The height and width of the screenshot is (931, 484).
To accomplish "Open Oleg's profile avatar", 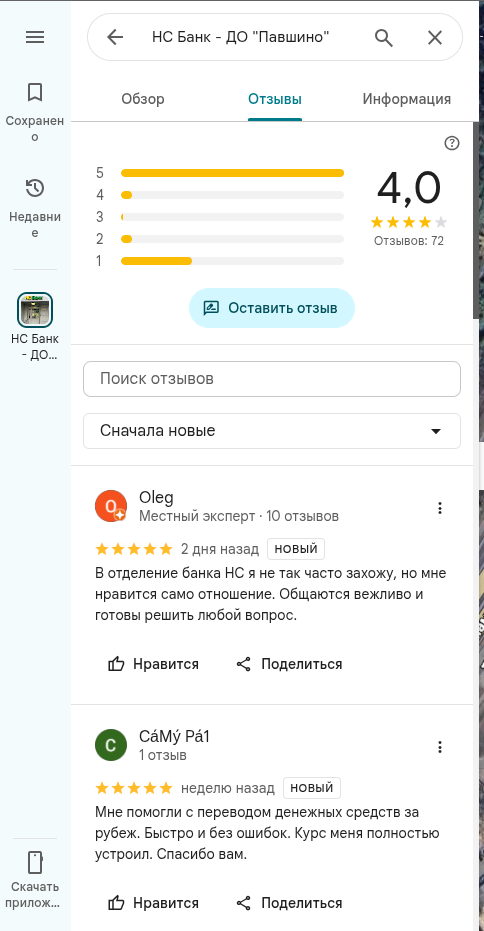I will (x=111, y=506).
